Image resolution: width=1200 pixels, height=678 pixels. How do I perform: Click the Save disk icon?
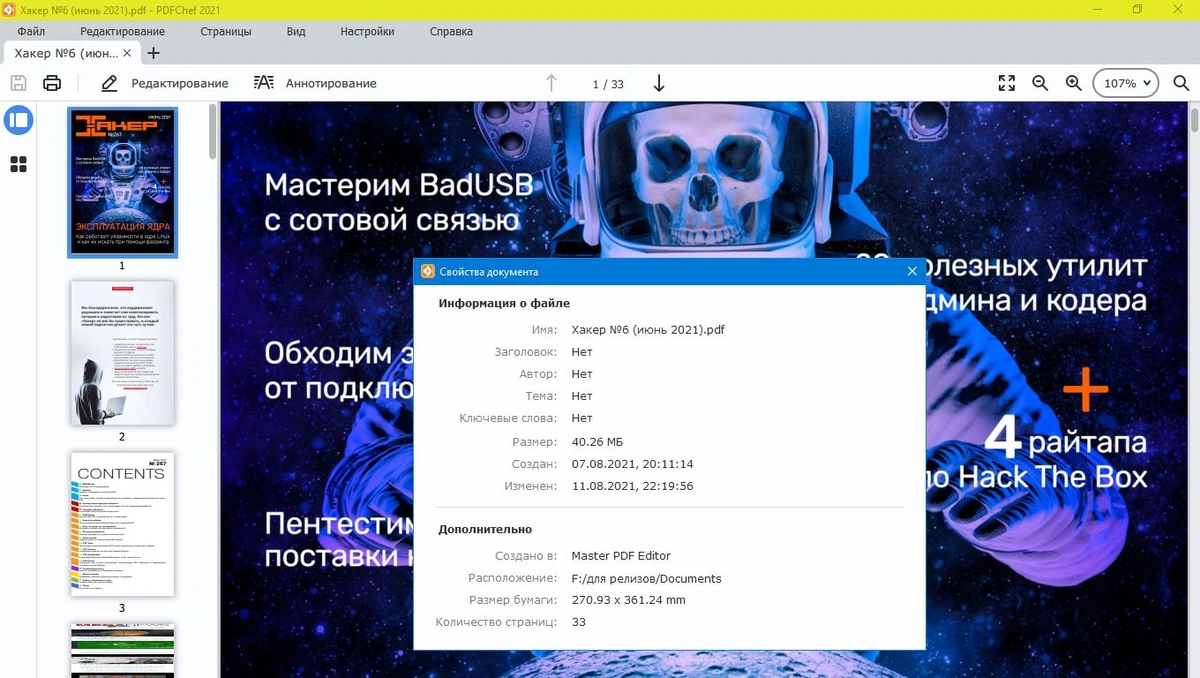pos(19,83)
